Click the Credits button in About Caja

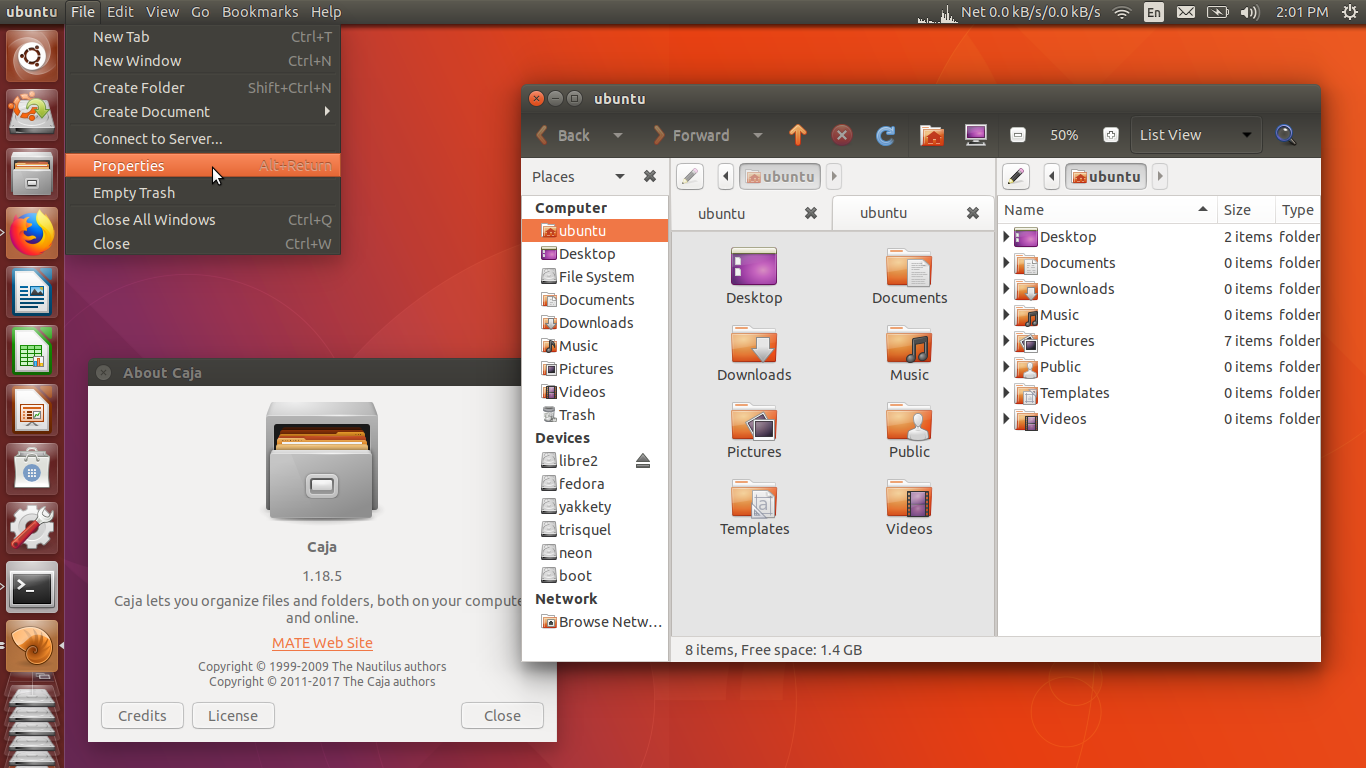(142, 716)
